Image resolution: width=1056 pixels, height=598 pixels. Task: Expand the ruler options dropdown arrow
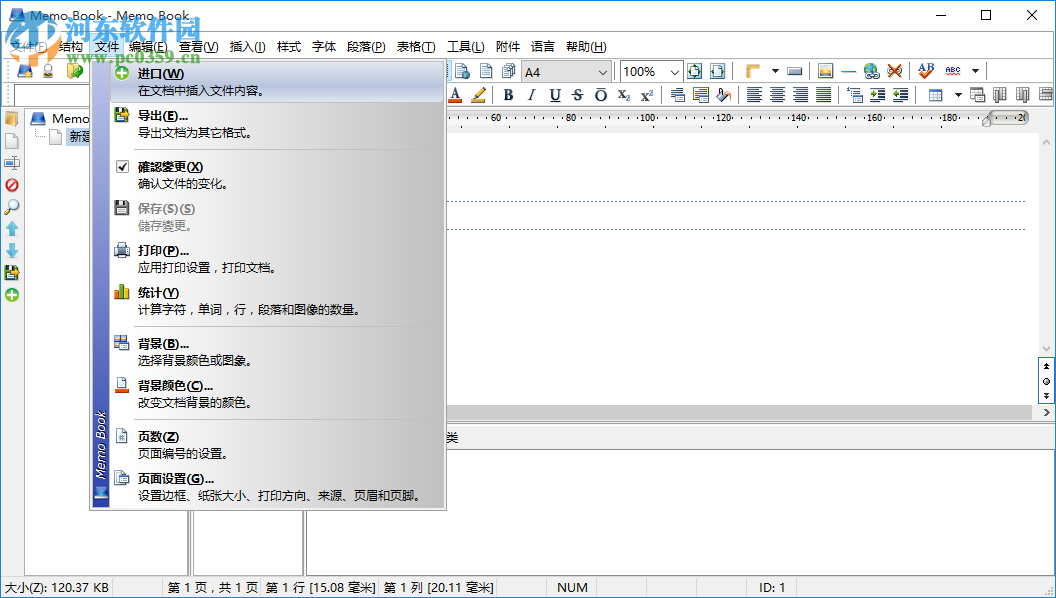pos(775,71)
